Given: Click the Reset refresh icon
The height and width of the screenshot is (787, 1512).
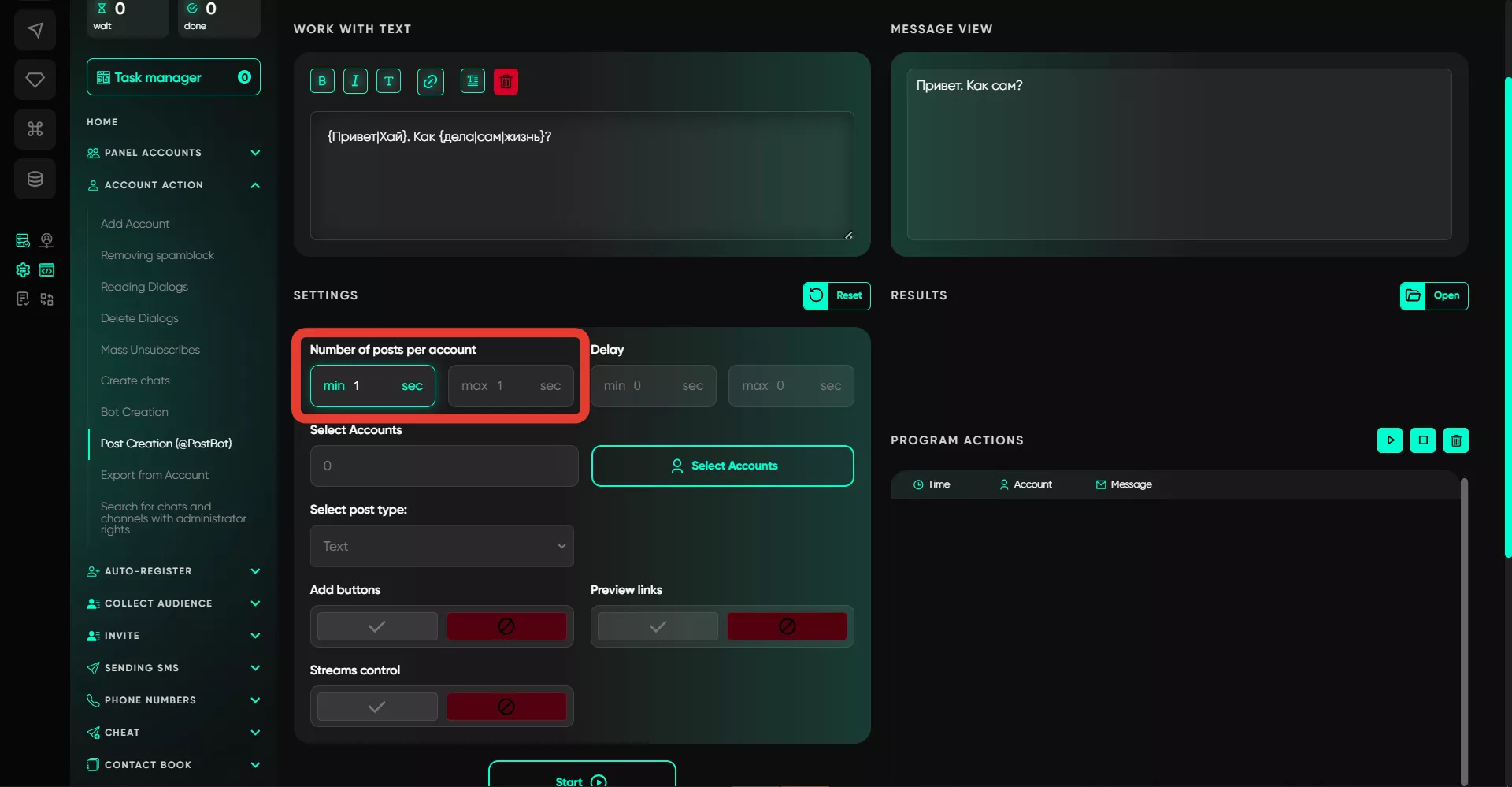Looking at the screenshot, I should (816, 295).
